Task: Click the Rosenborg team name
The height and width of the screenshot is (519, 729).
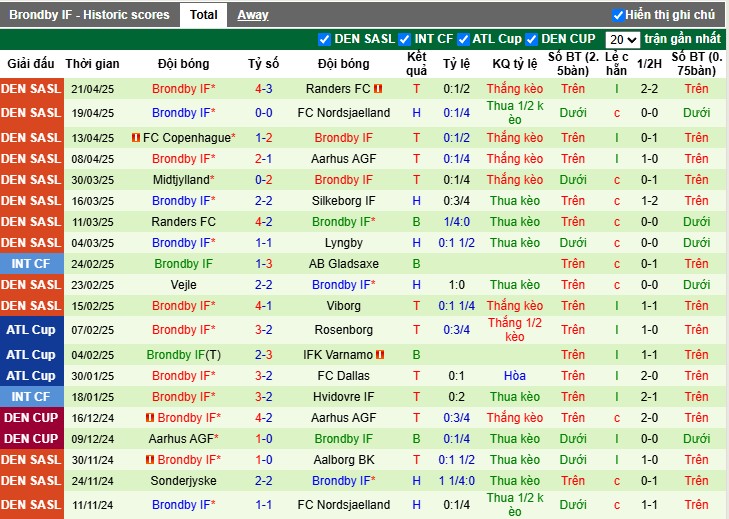Action: pos(344,330)
